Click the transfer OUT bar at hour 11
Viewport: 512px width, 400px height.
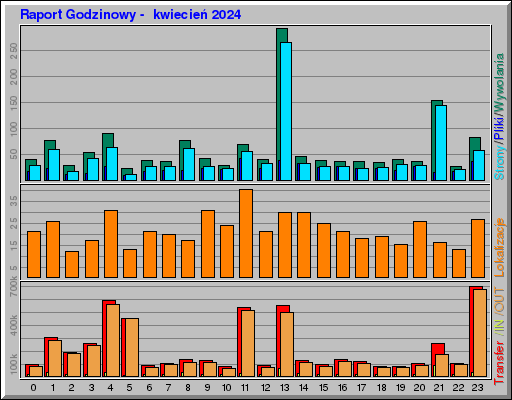click(x=248, y=344)
